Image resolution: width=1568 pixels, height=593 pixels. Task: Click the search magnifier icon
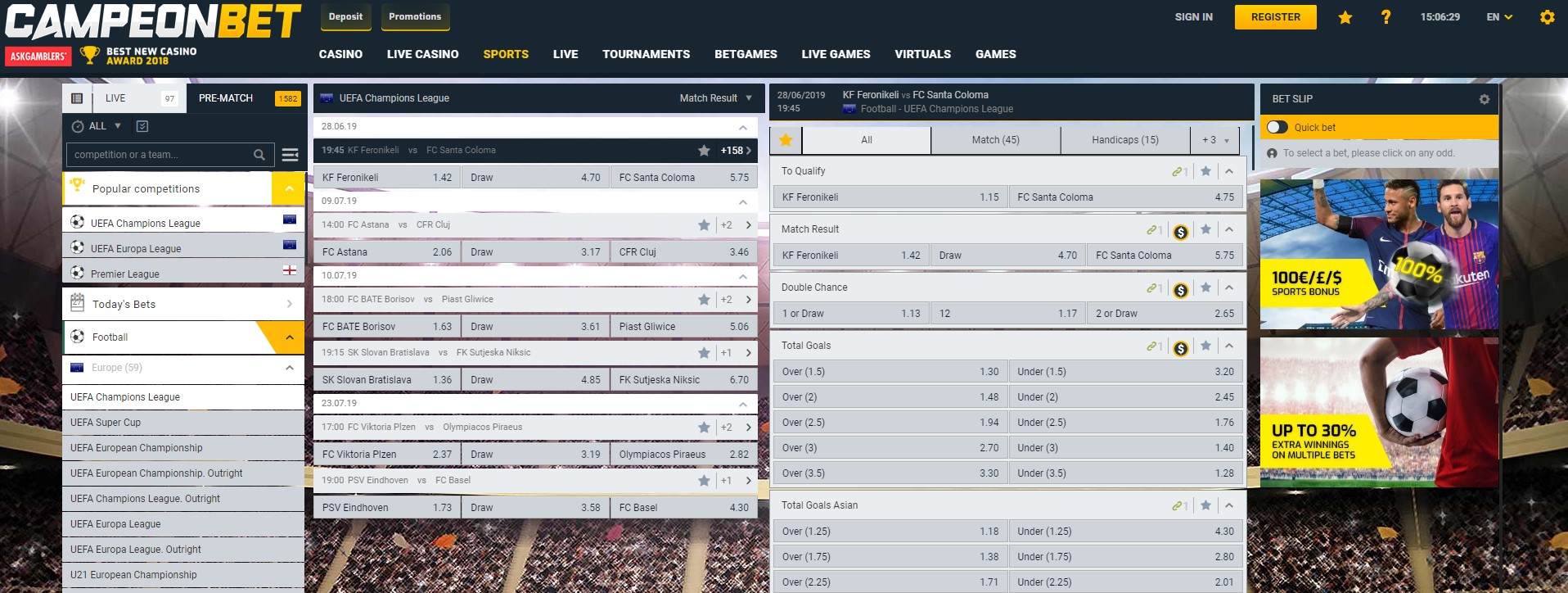coord(259,154)
